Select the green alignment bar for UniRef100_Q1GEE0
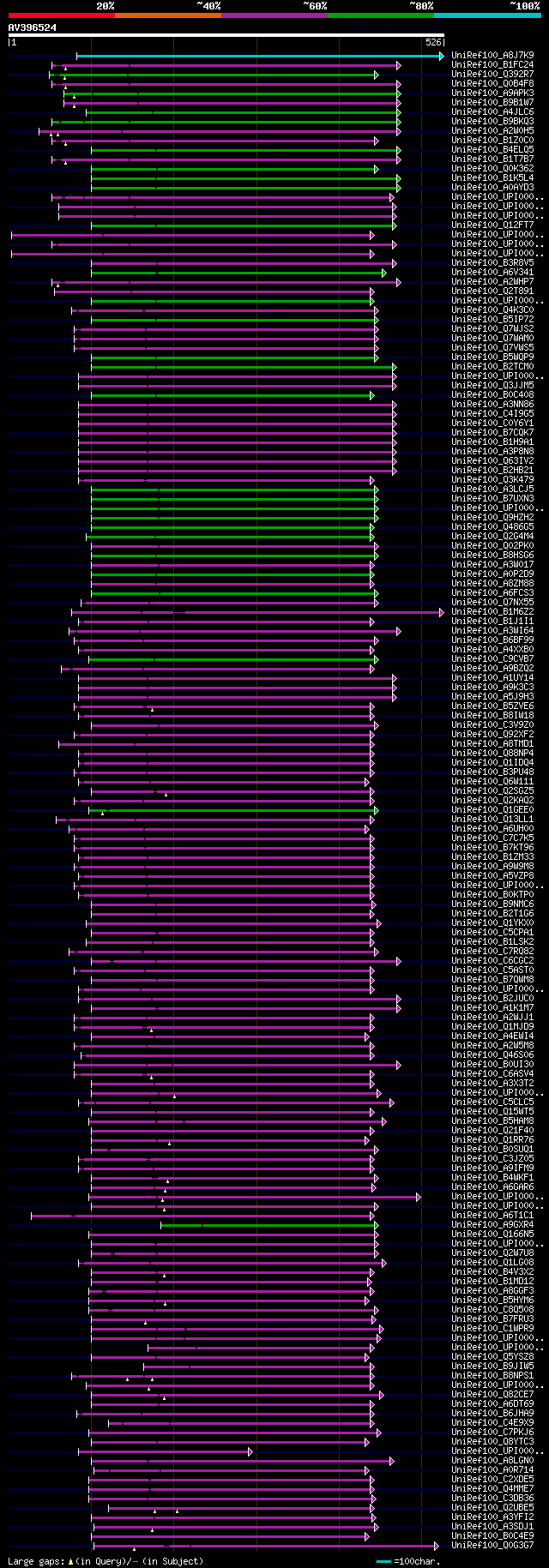Image resolution: width=549 pixels, height=1568 pixels. click(233, 810)
